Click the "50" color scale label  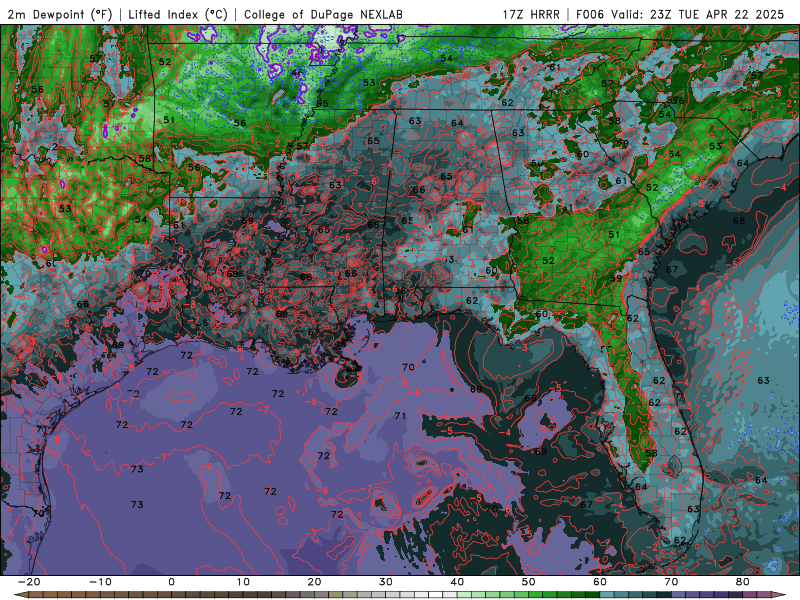(x=529, y=582)
